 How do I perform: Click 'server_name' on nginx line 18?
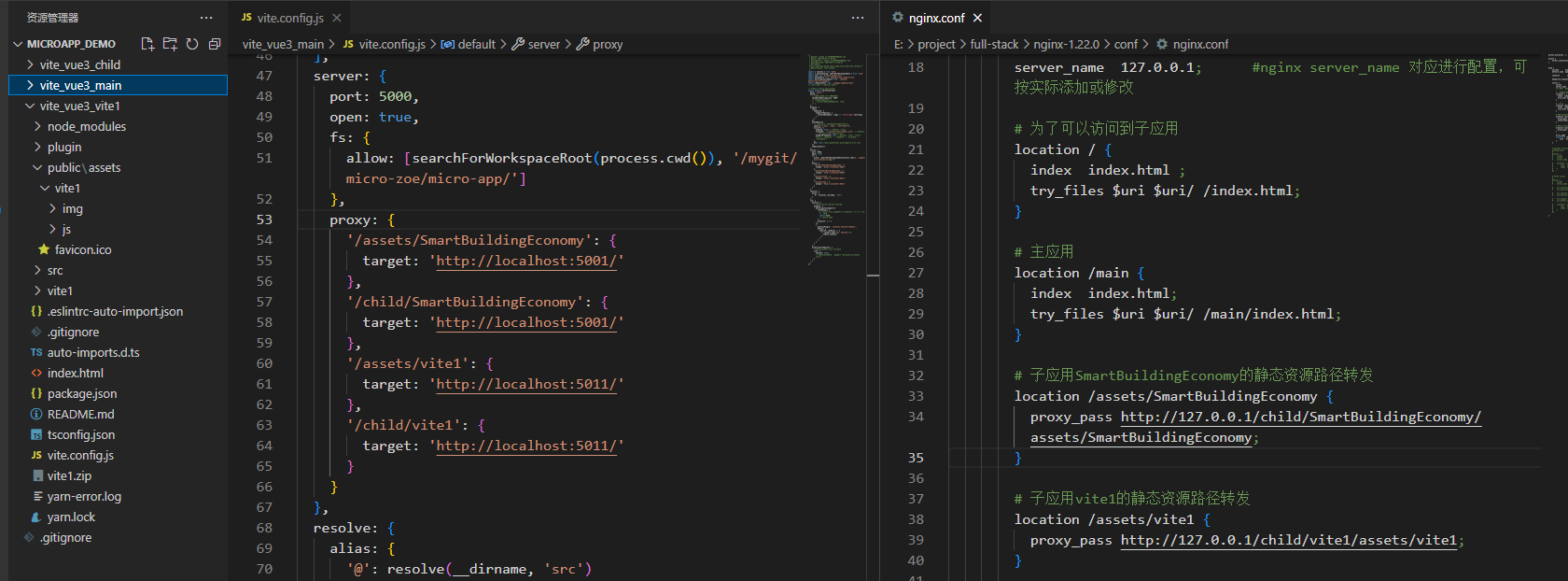1059,67
